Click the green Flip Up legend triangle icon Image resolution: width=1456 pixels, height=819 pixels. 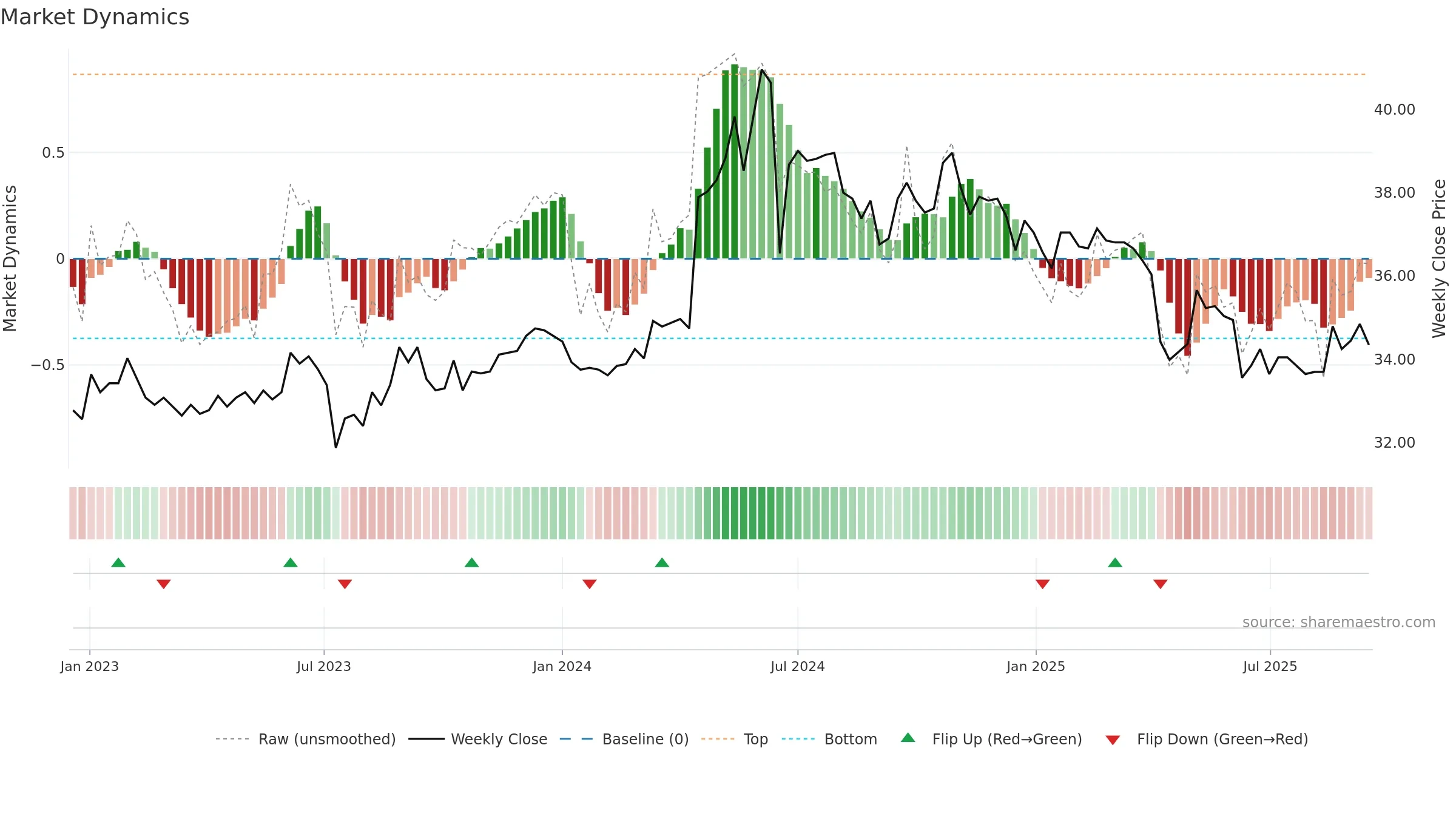(x=908, y=738)
